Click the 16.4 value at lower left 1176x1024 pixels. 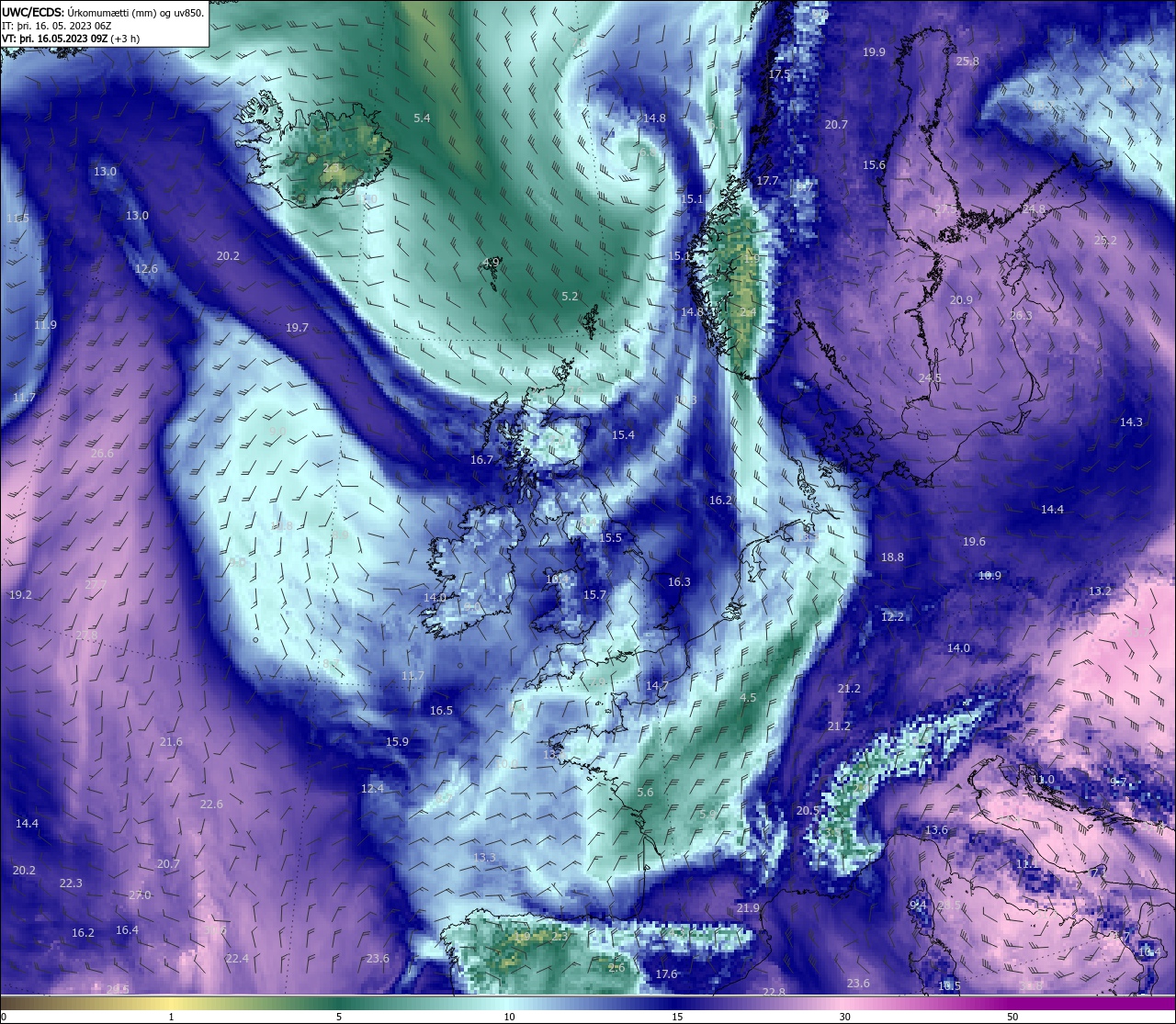pos(127,930)
